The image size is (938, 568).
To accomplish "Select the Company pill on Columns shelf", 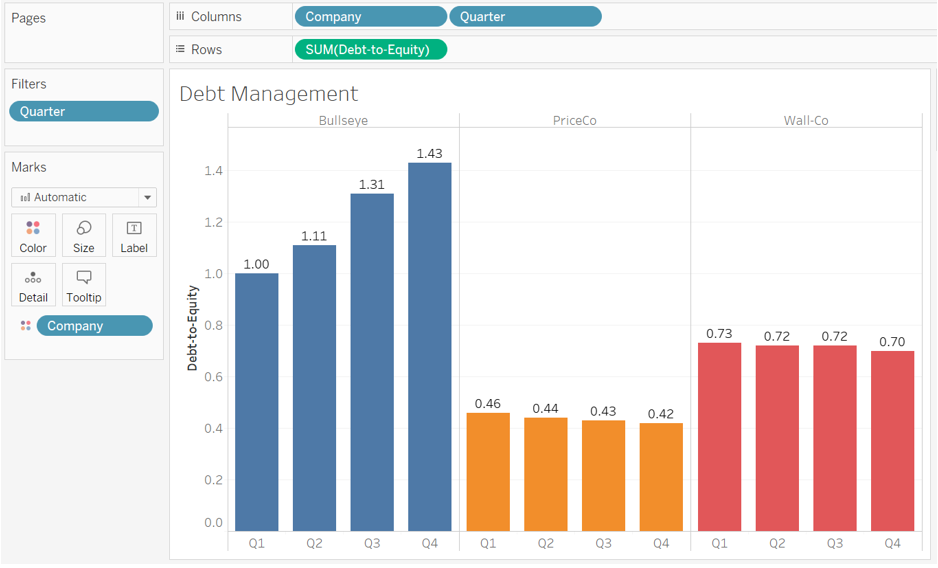I will (x=370, y=17).
